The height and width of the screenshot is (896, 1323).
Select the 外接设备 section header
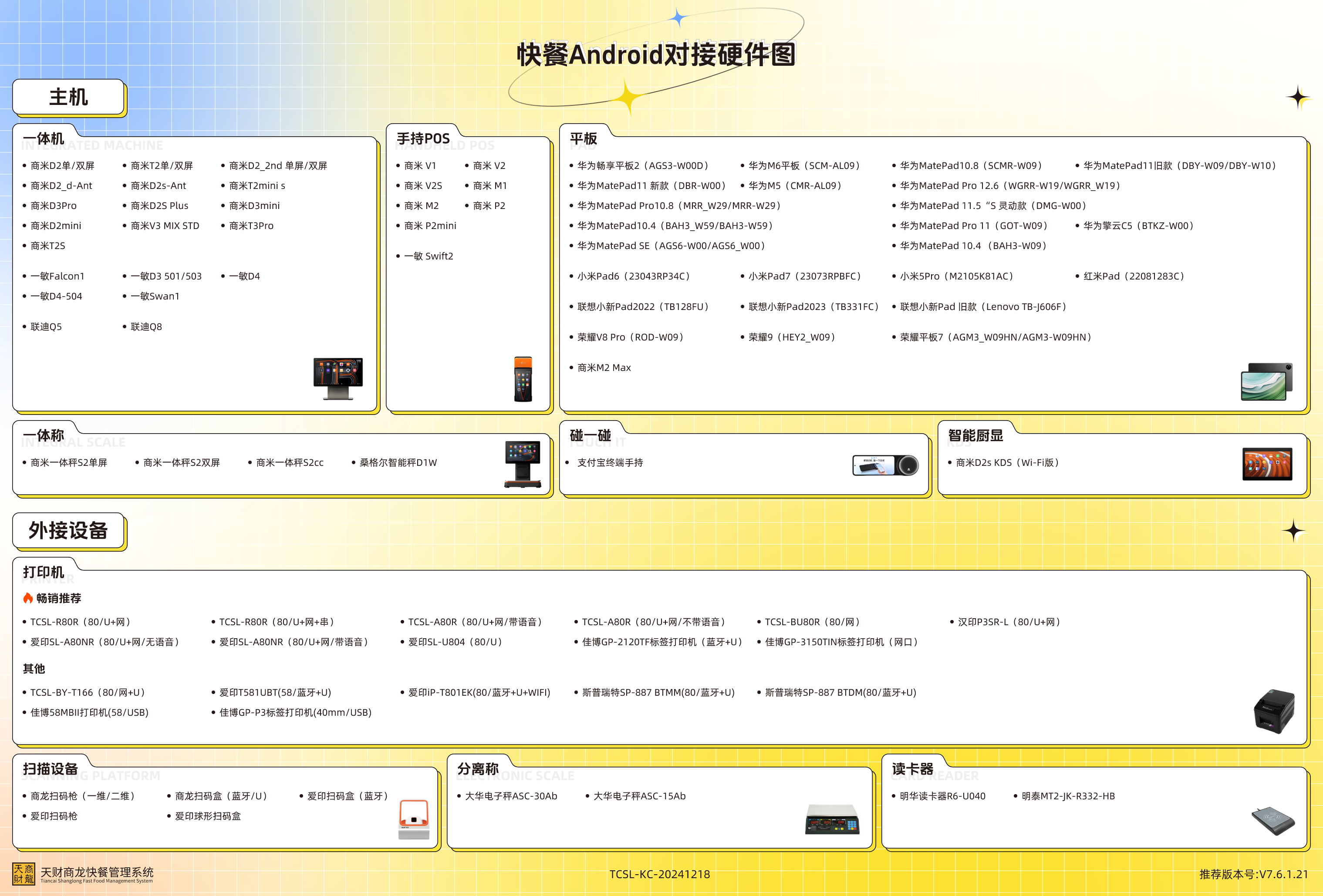pos(68,531)
